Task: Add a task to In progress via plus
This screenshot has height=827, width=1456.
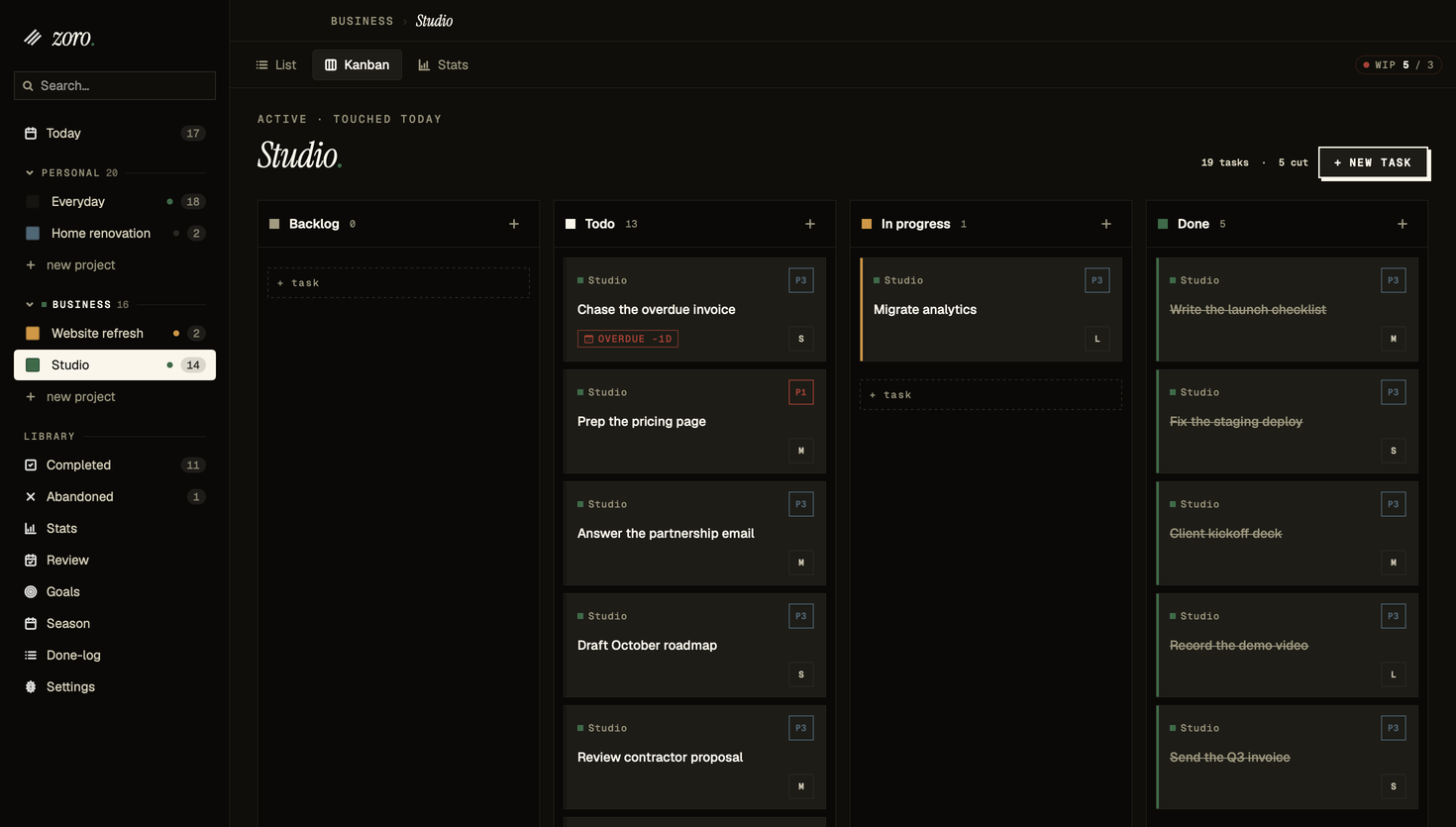Action: pyautogui.click(x=1106, y=224)
